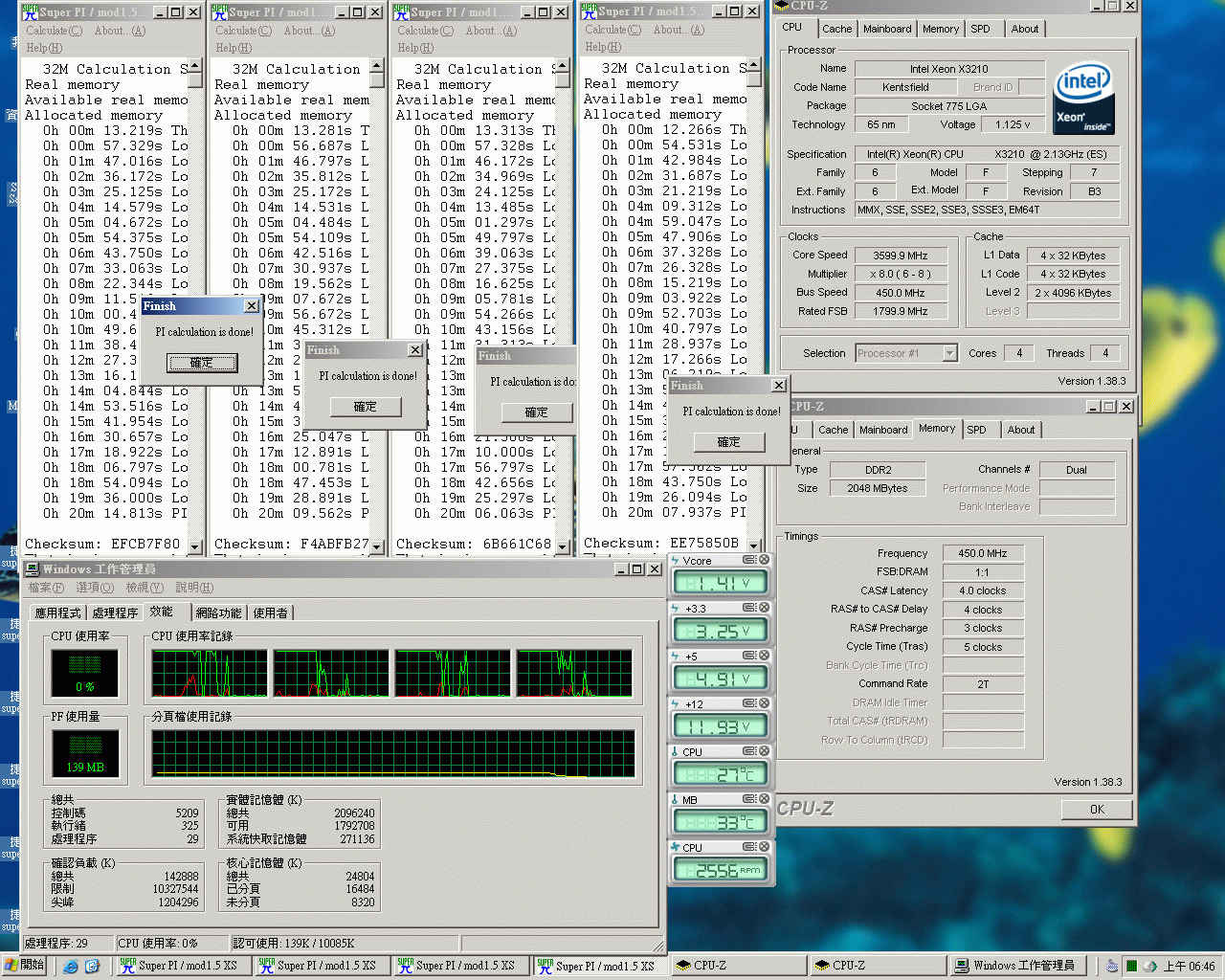Switch to 使用者 tab in Task Manager
1225x980 pixels.
click(271, 612)
